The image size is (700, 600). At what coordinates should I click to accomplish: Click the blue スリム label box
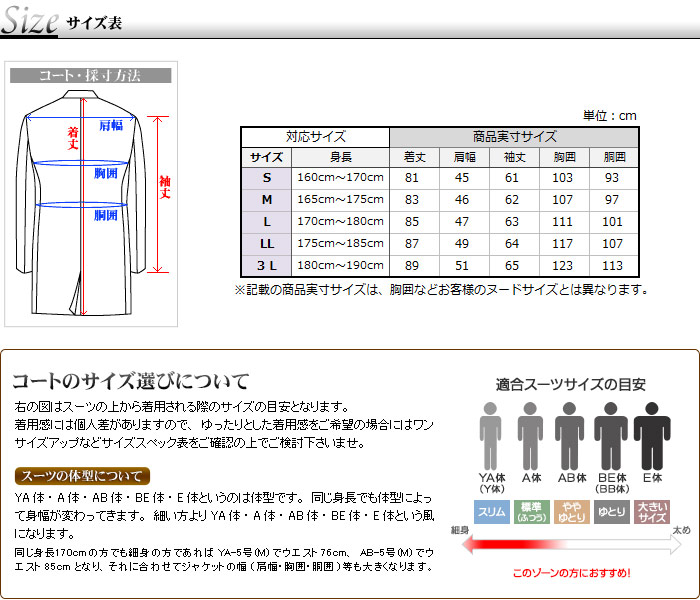pos(492,512)
